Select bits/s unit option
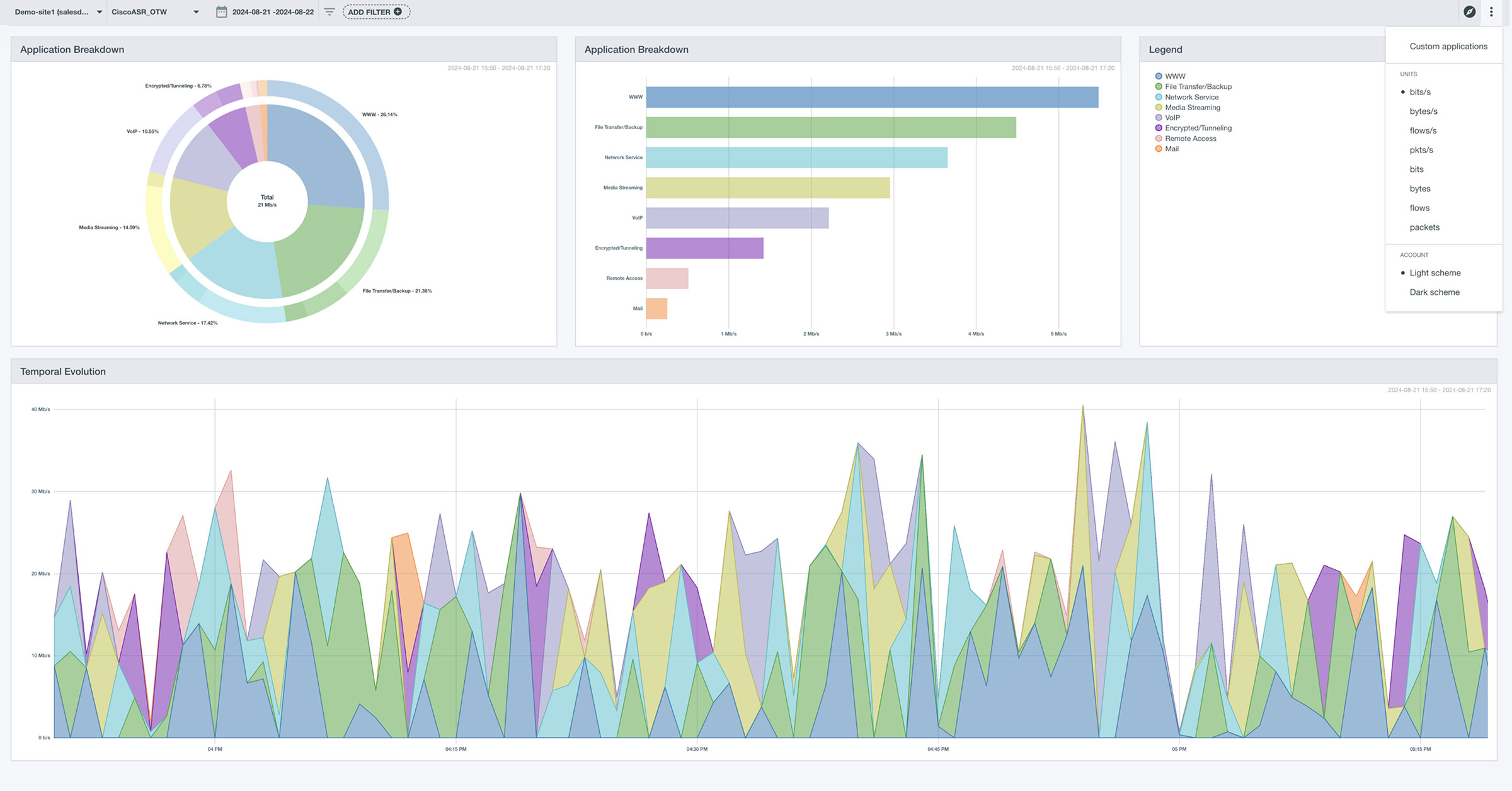This screenshot has height=791, width=1512. point(1420,92)
